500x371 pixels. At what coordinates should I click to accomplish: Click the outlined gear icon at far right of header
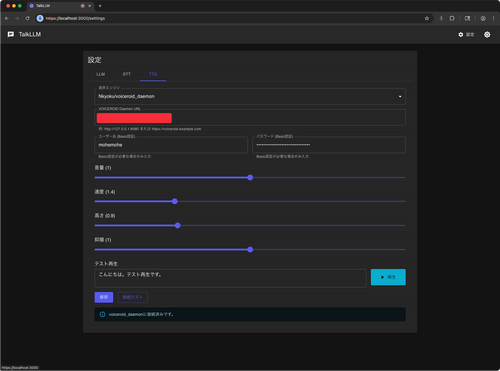(x=487, y=35)
